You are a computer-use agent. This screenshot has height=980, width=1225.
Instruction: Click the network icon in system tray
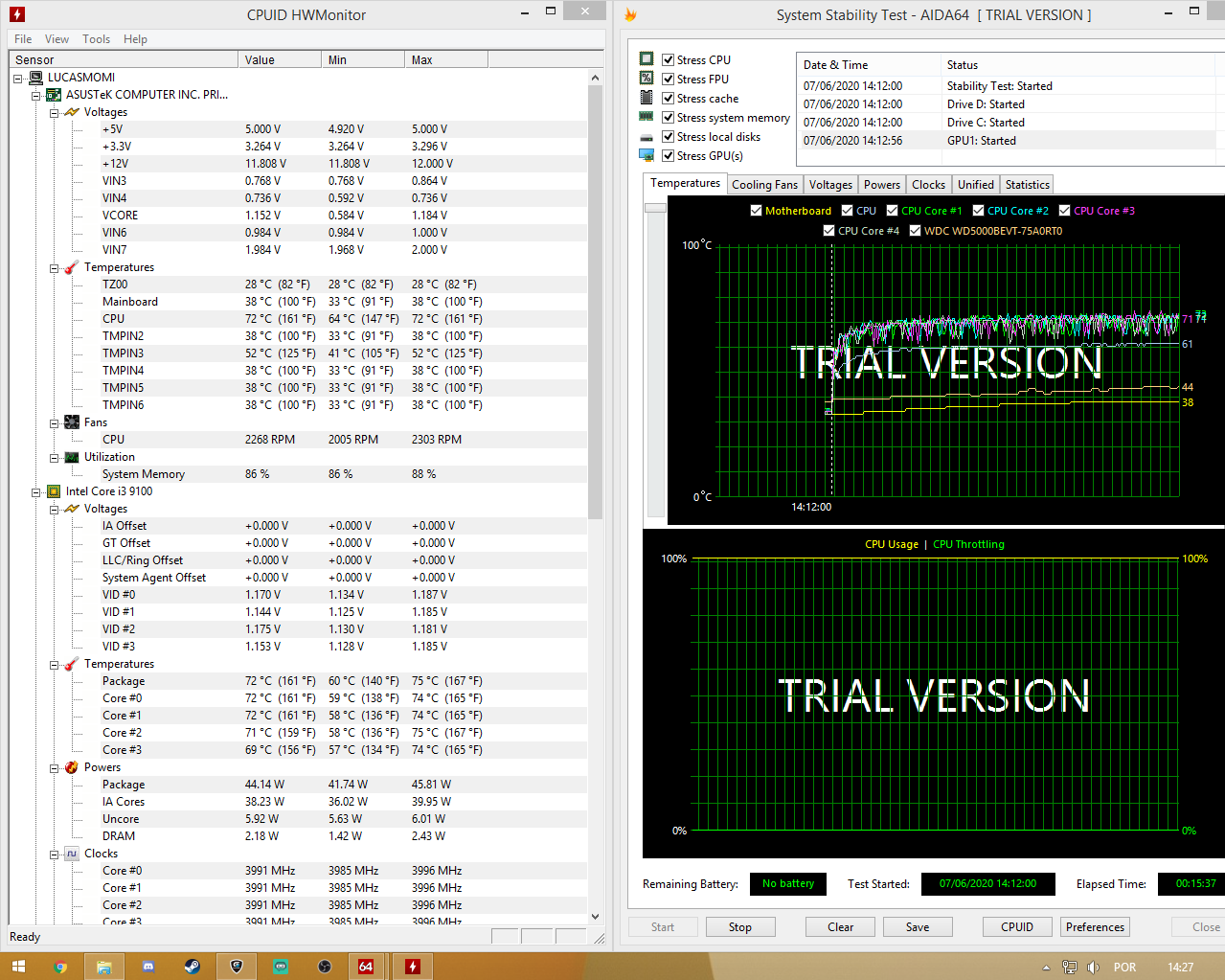pos(1070,968)
